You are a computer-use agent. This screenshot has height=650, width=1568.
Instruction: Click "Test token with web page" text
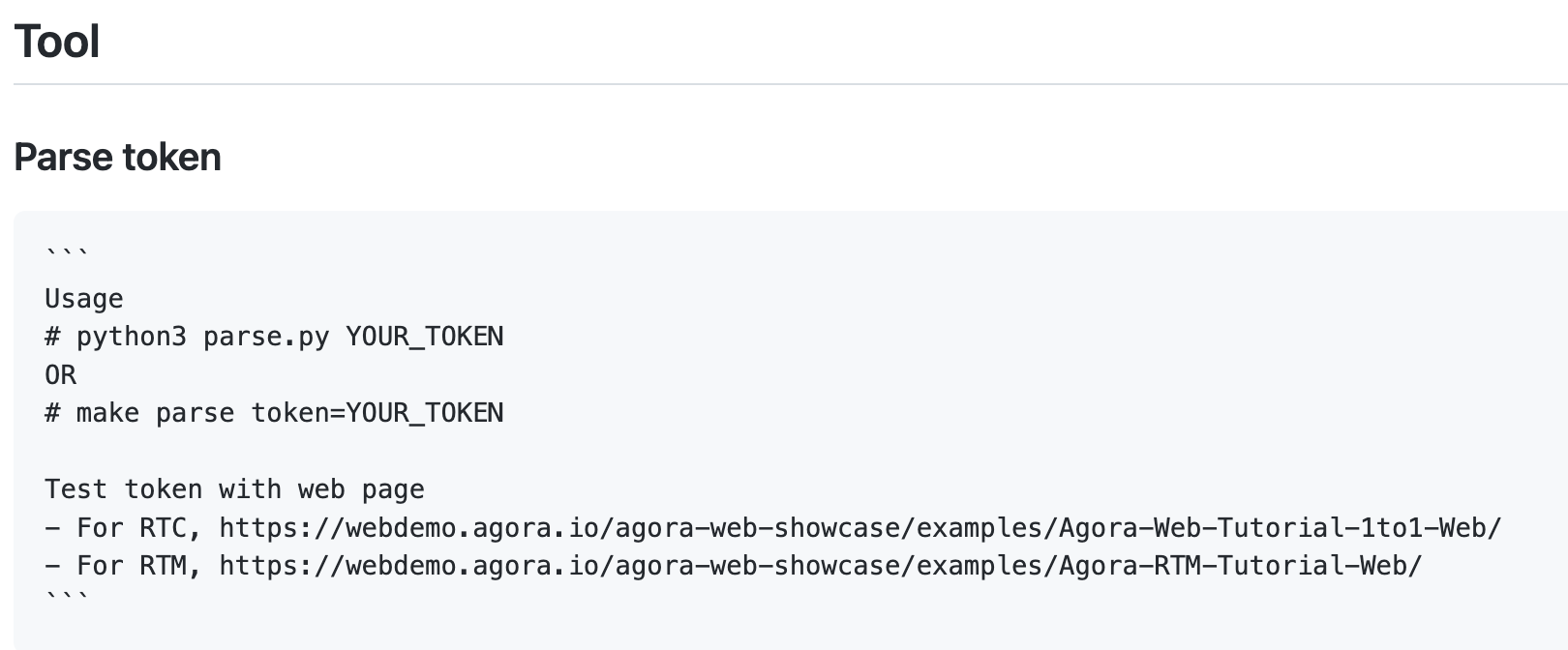point(234,489)
